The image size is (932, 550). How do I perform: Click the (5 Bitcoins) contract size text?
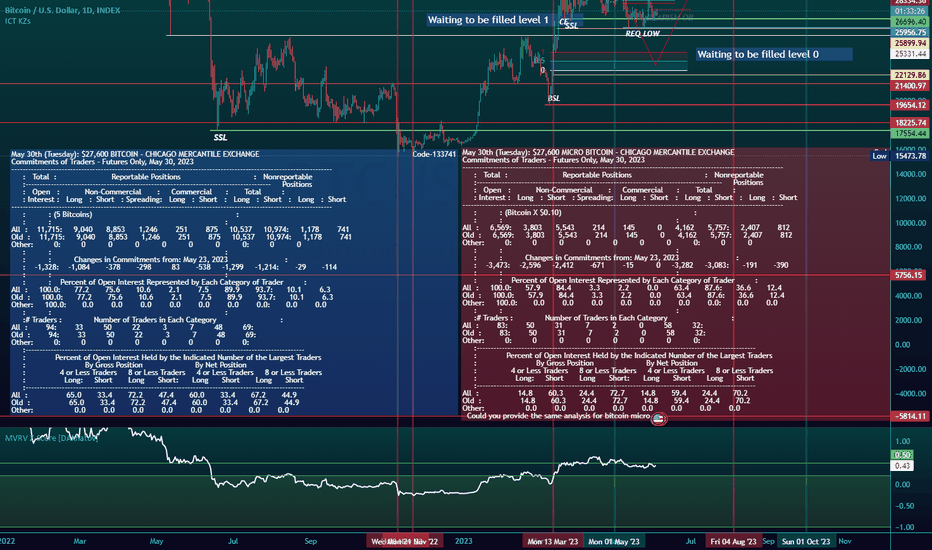coord(73,214)
